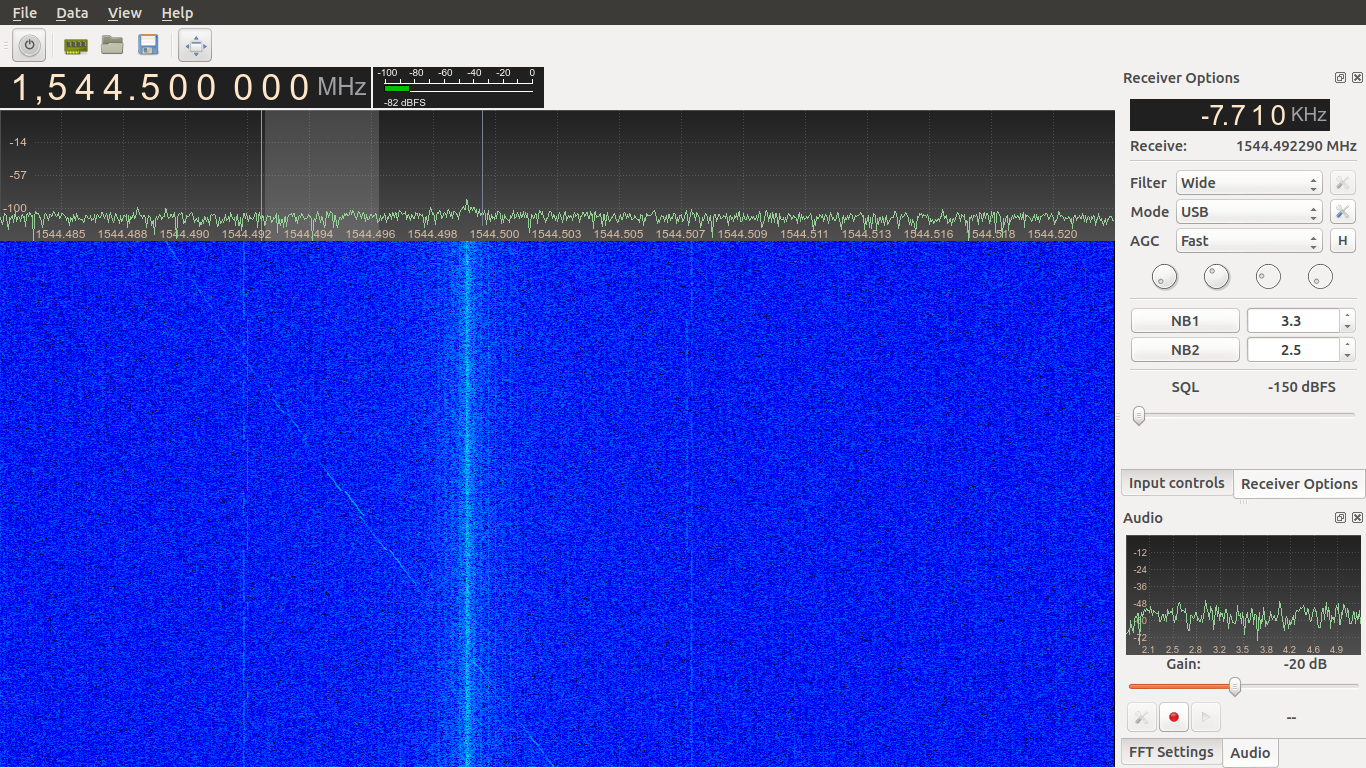Viewport: 1366px width, 768px height.
Task: Click the save settings floppy disk icon
Action: coord(148,44)
